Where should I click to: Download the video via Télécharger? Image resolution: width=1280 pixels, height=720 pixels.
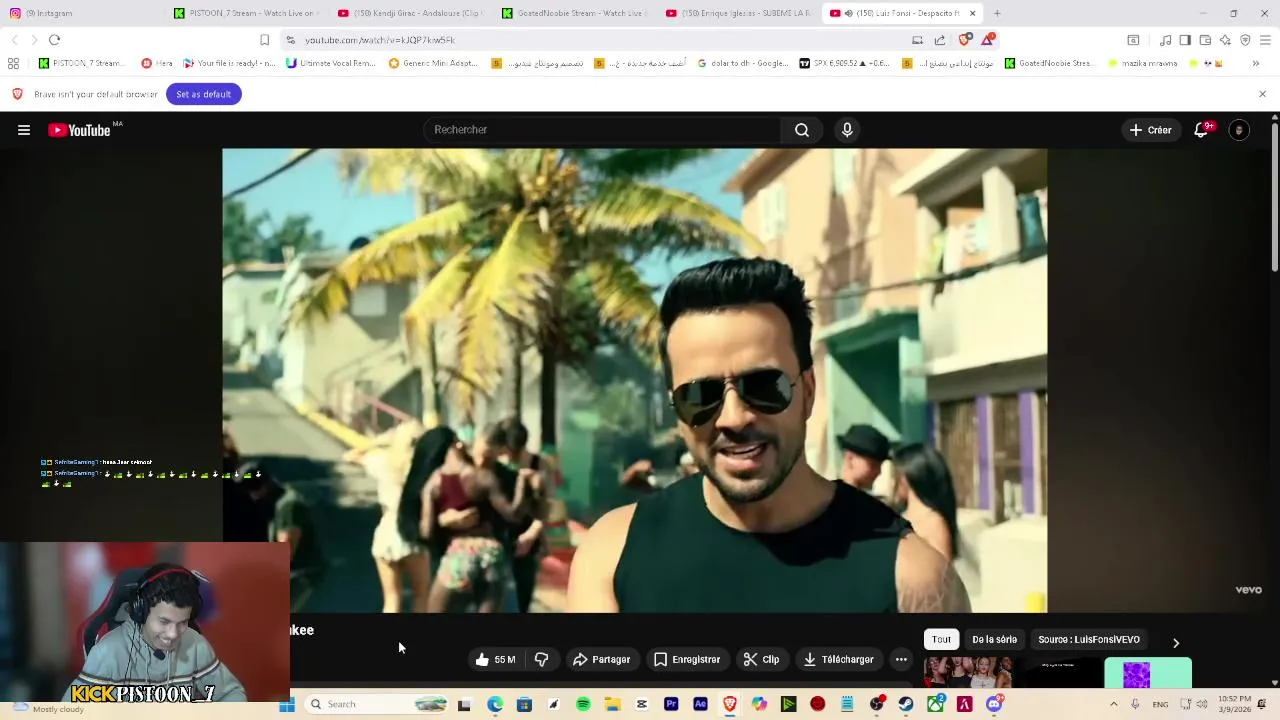(x=838, y=660)
